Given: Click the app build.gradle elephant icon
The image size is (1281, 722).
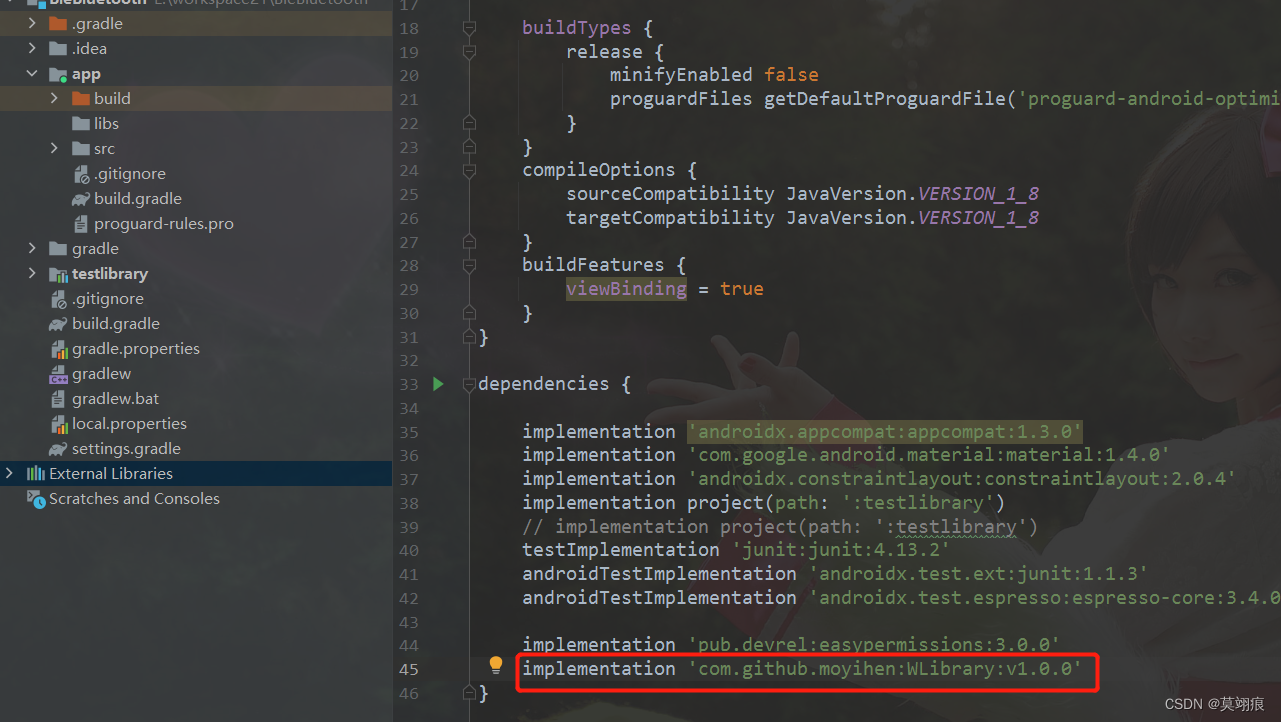Looking at the screenshot, I should 80,198.
